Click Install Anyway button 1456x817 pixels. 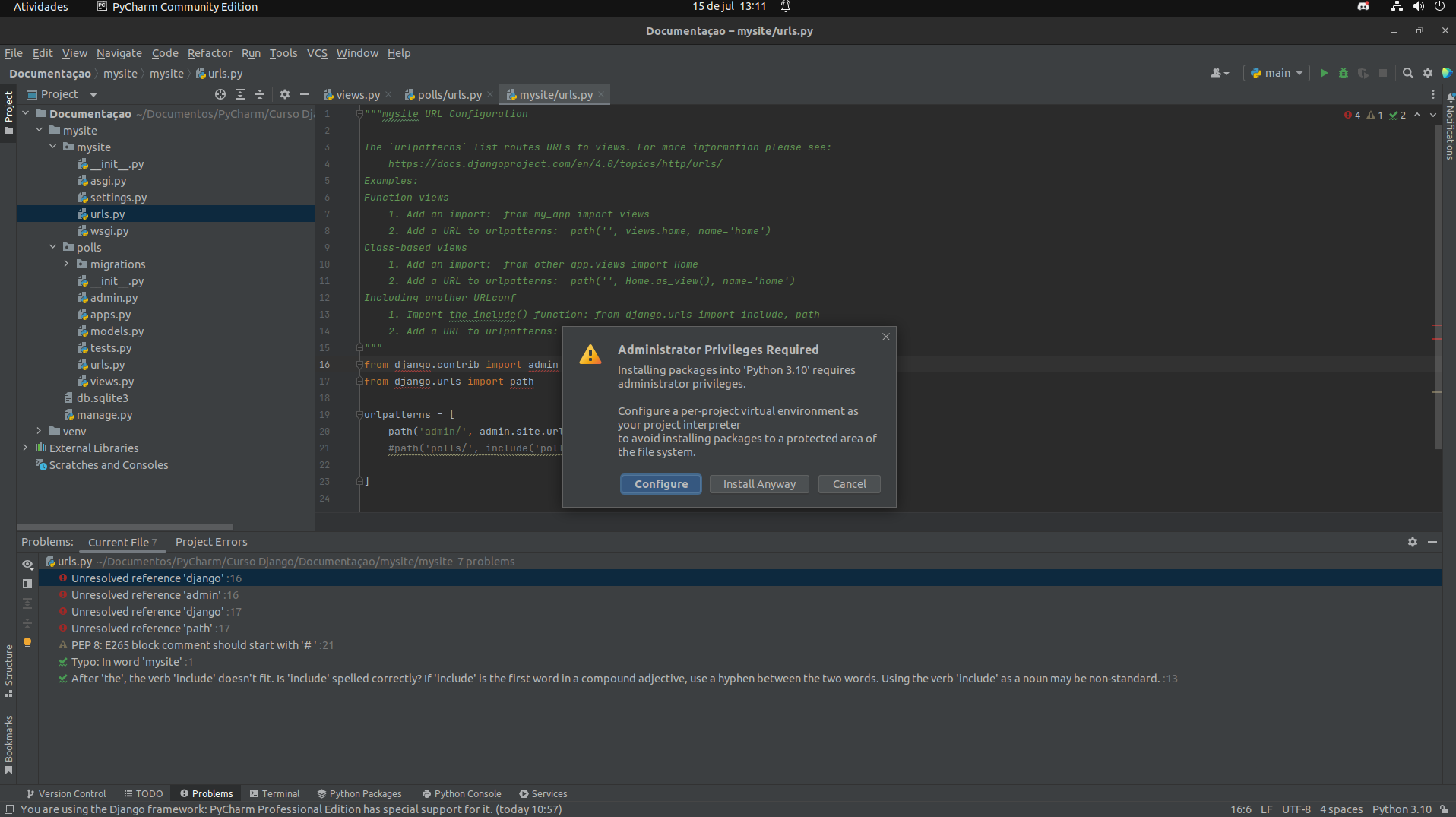[x=758, y=484]
